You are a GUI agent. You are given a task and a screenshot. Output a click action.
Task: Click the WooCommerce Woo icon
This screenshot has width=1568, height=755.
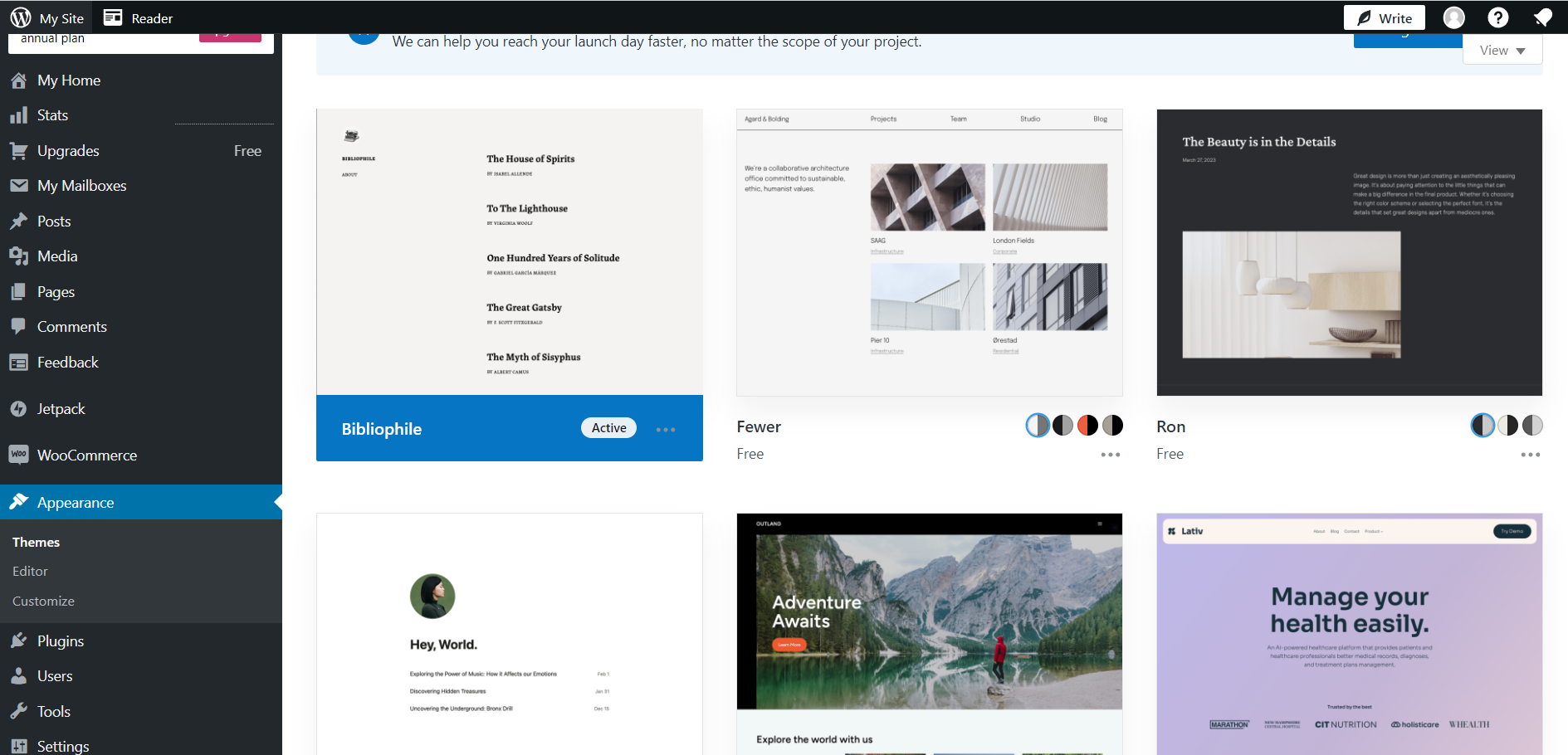[18, 455]
